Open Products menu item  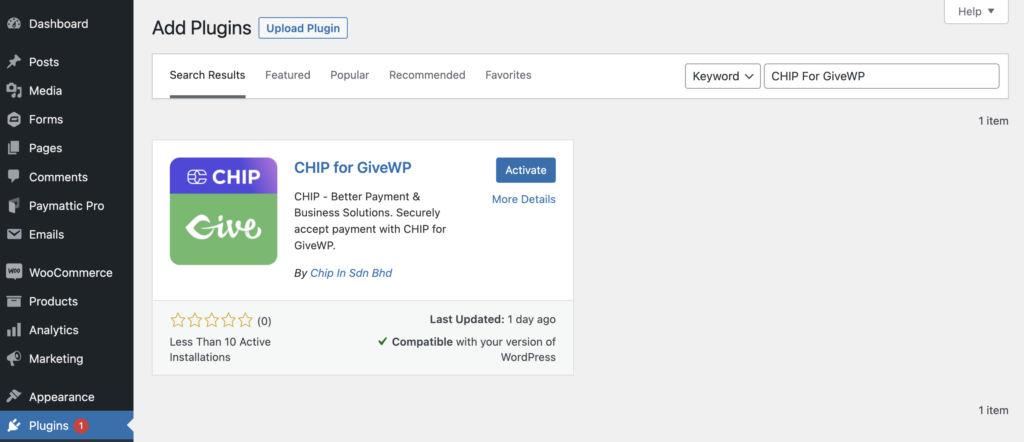point(67,301)
